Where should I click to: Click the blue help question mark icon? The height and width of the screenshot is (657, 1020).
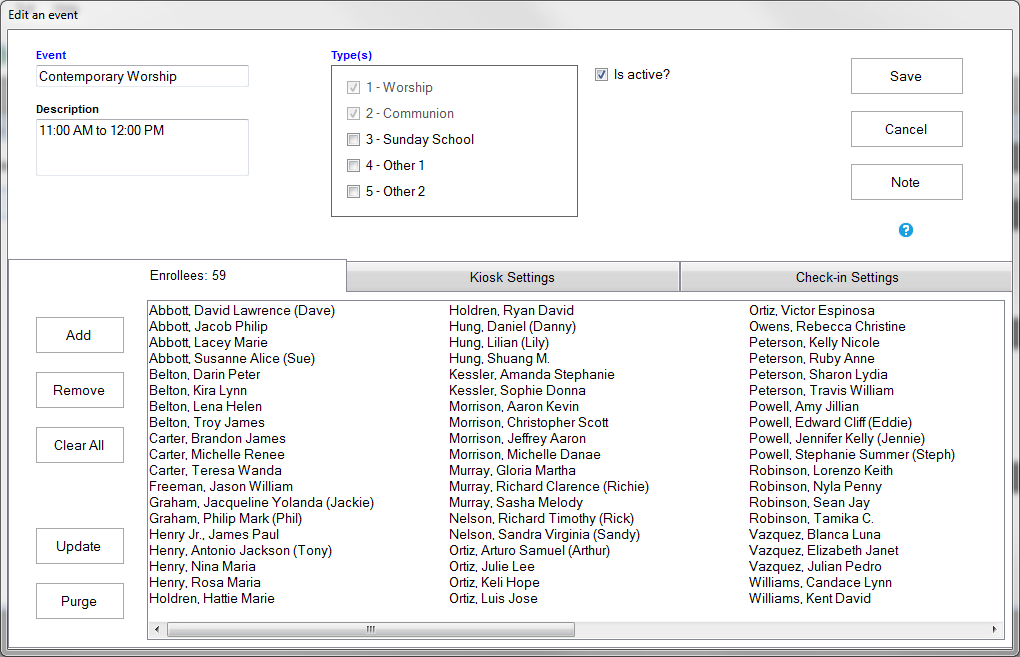[x=906, y=230]
